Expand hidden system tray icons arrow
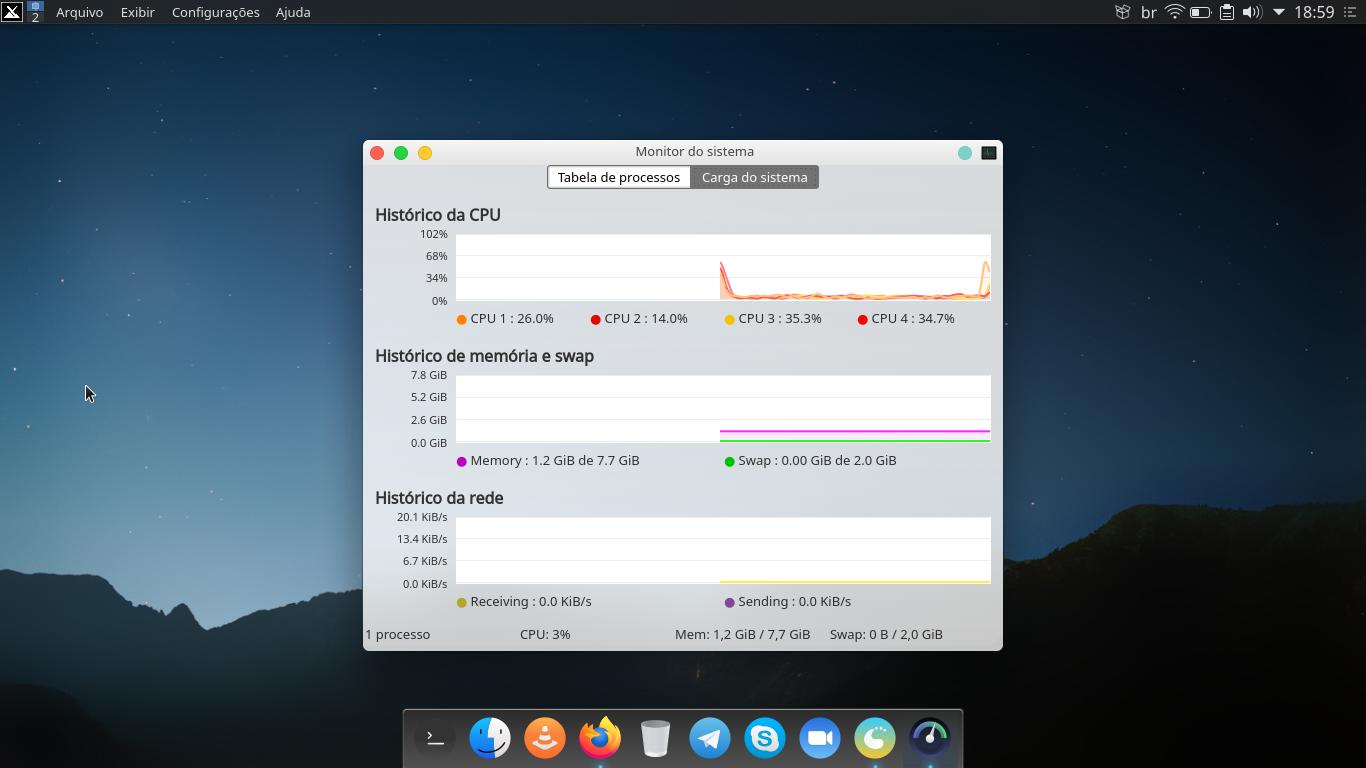 click(1278, 12)
